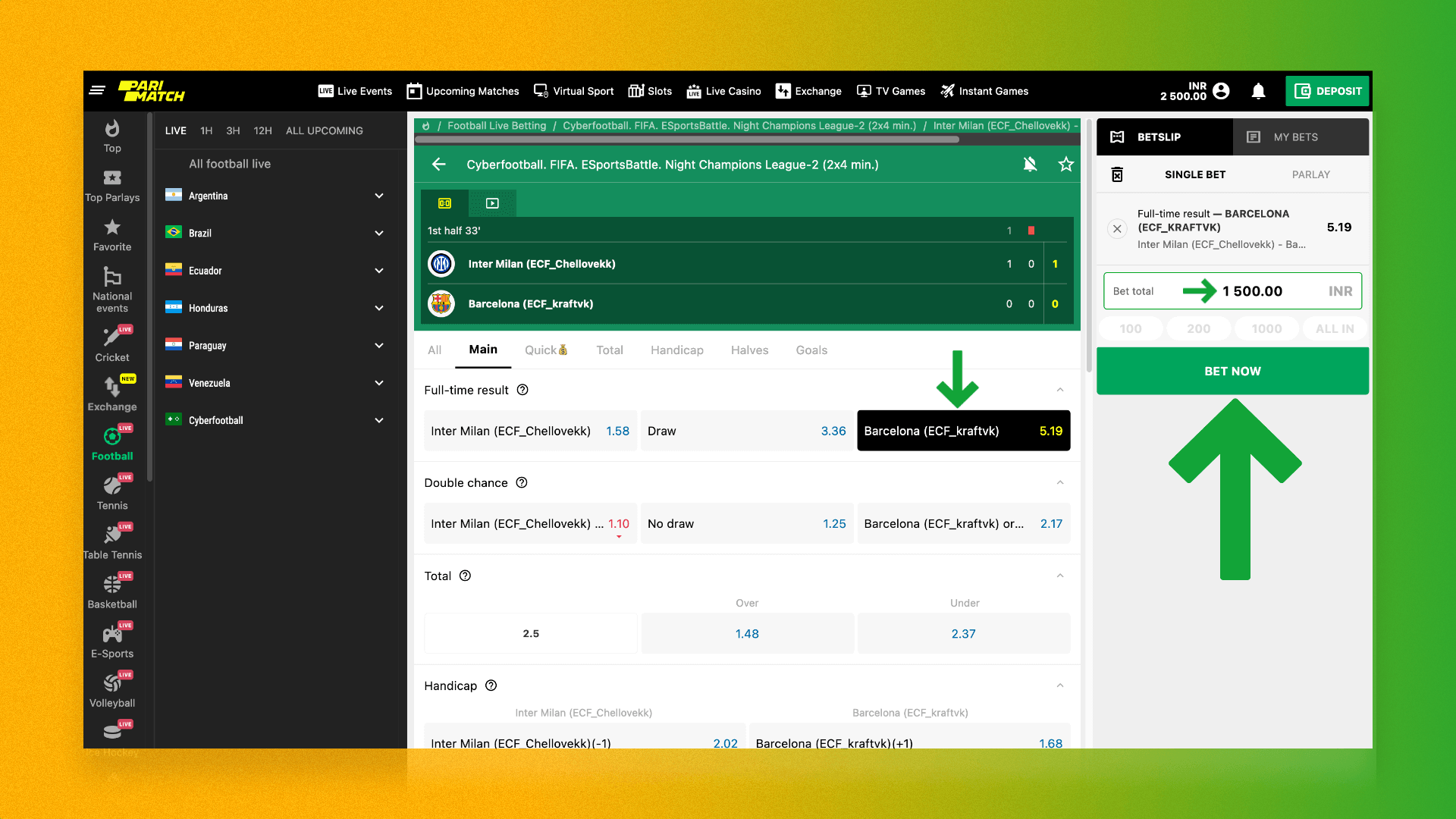This screenshot has width=1456, height=819.
Task: Select the LIVE time filter
Action: pyautogui.click(x=176, y=130)
